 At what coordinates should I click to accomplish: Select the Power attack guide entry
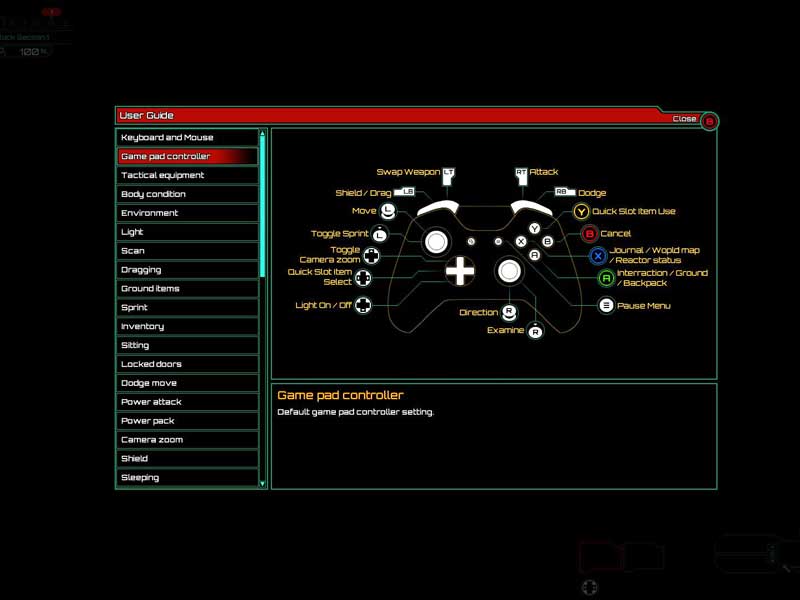click(187, 402)
